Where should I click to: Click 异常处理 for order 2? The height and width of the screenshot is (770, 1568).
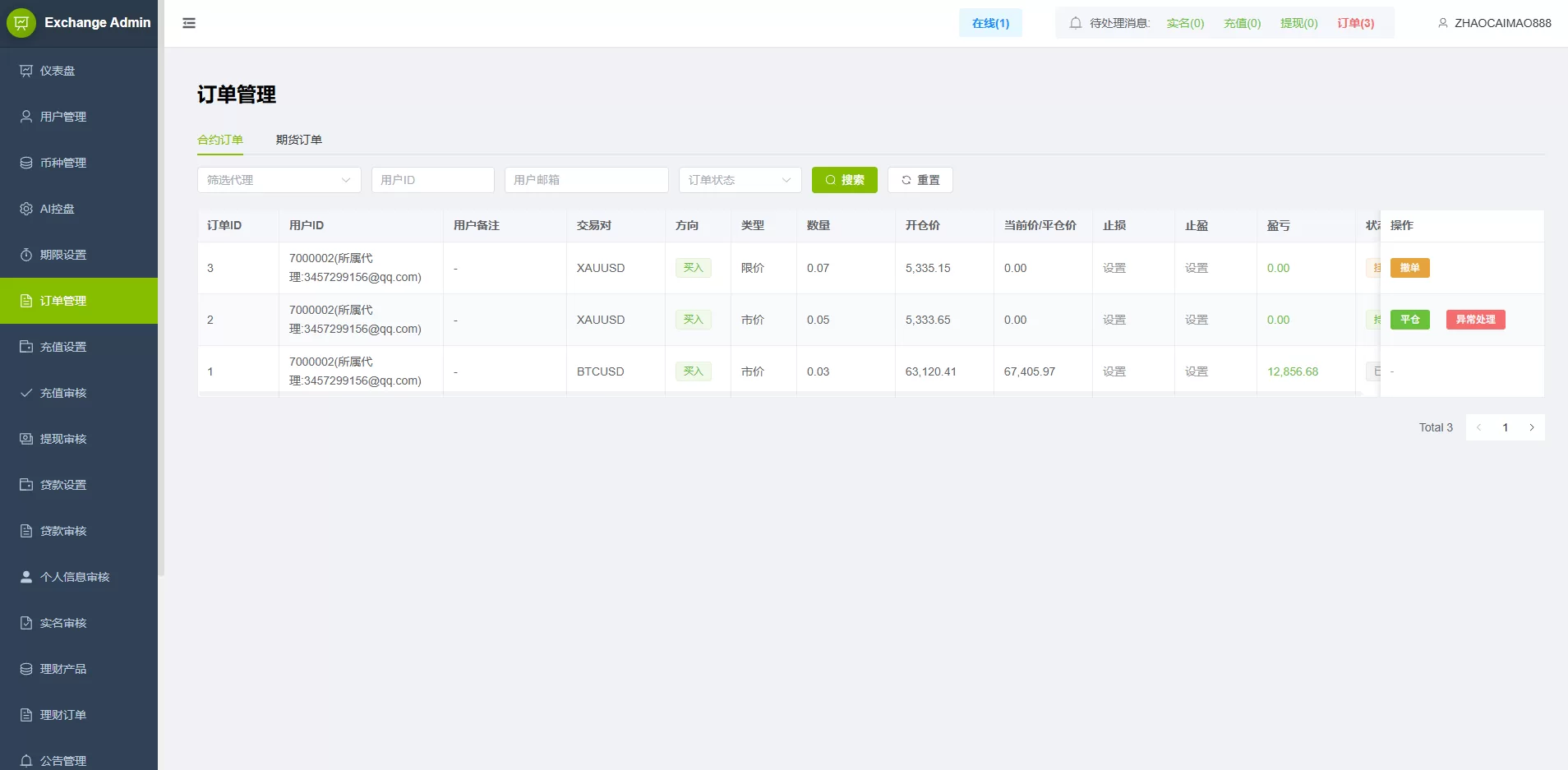tap(1475, 320)
